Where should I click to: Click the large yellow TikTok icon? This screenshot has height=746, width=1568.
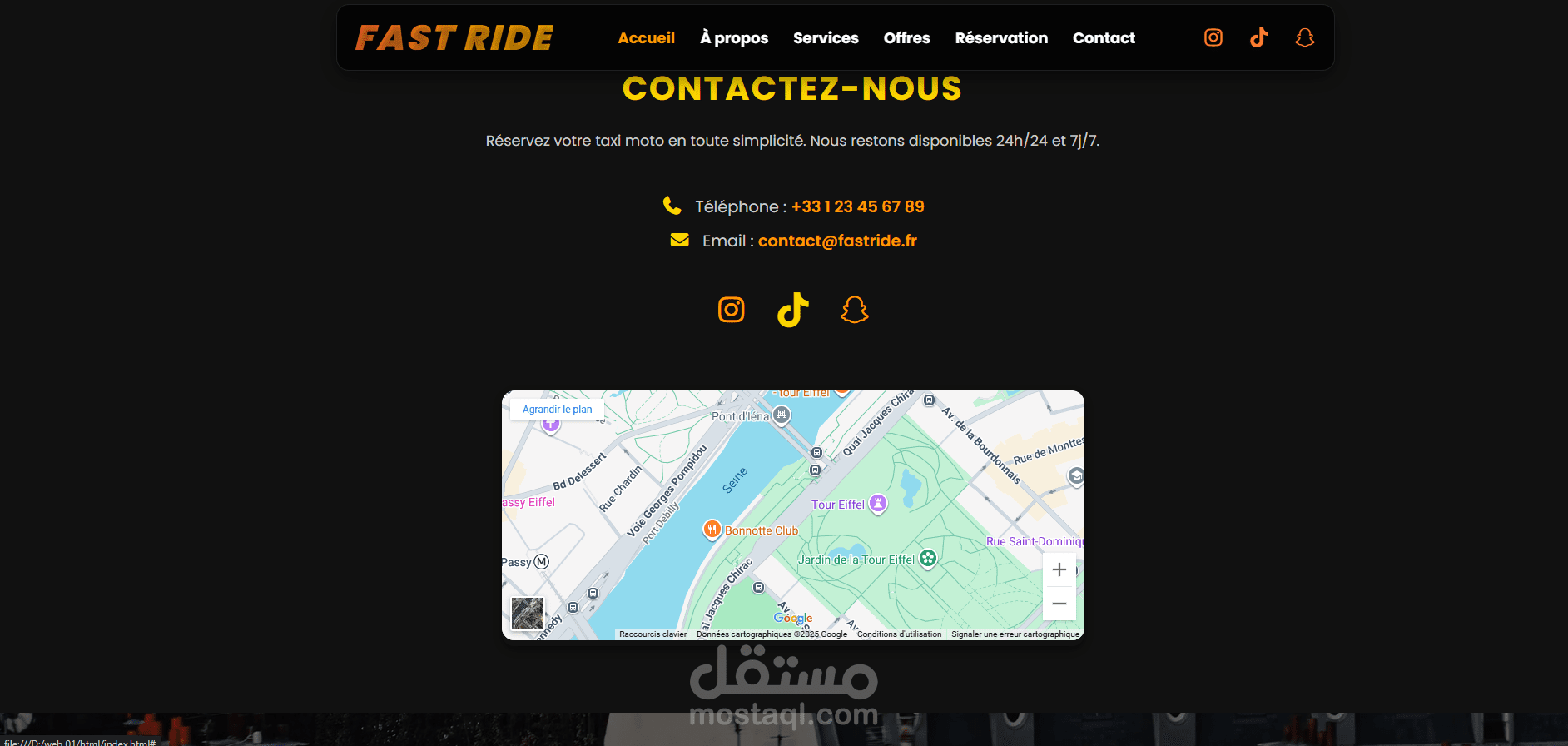pos(793,310)
